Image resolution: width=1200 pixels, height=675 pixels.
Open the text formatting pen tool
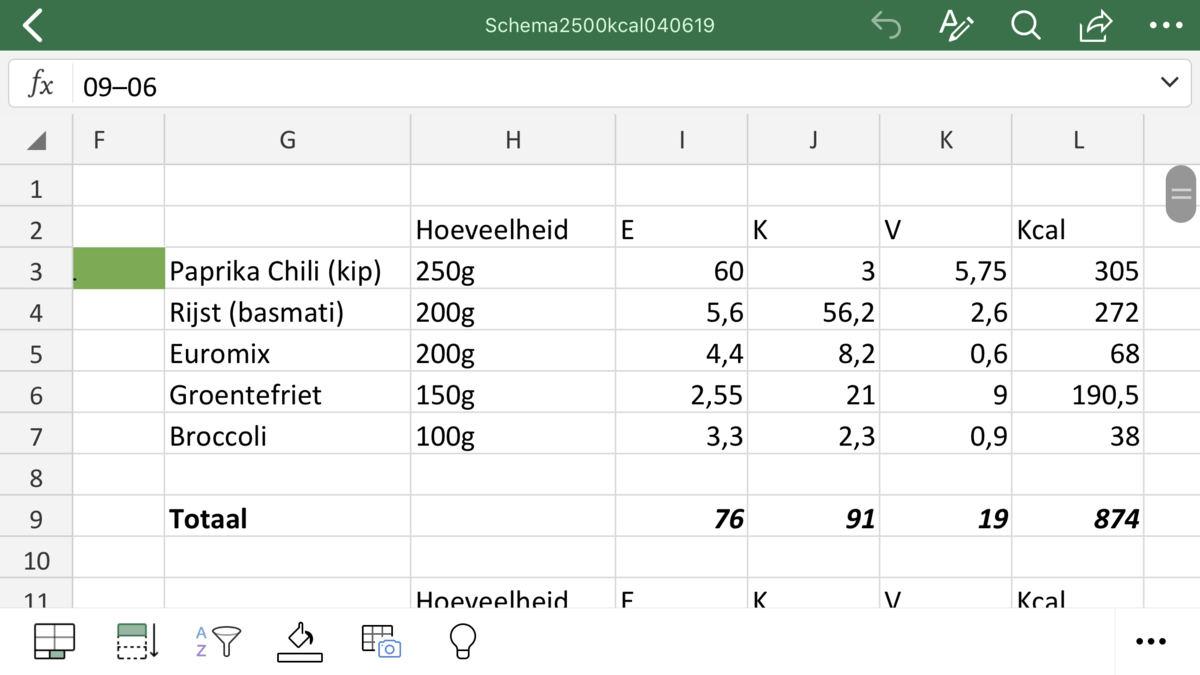pyautogui.click(x=956, y=25)
